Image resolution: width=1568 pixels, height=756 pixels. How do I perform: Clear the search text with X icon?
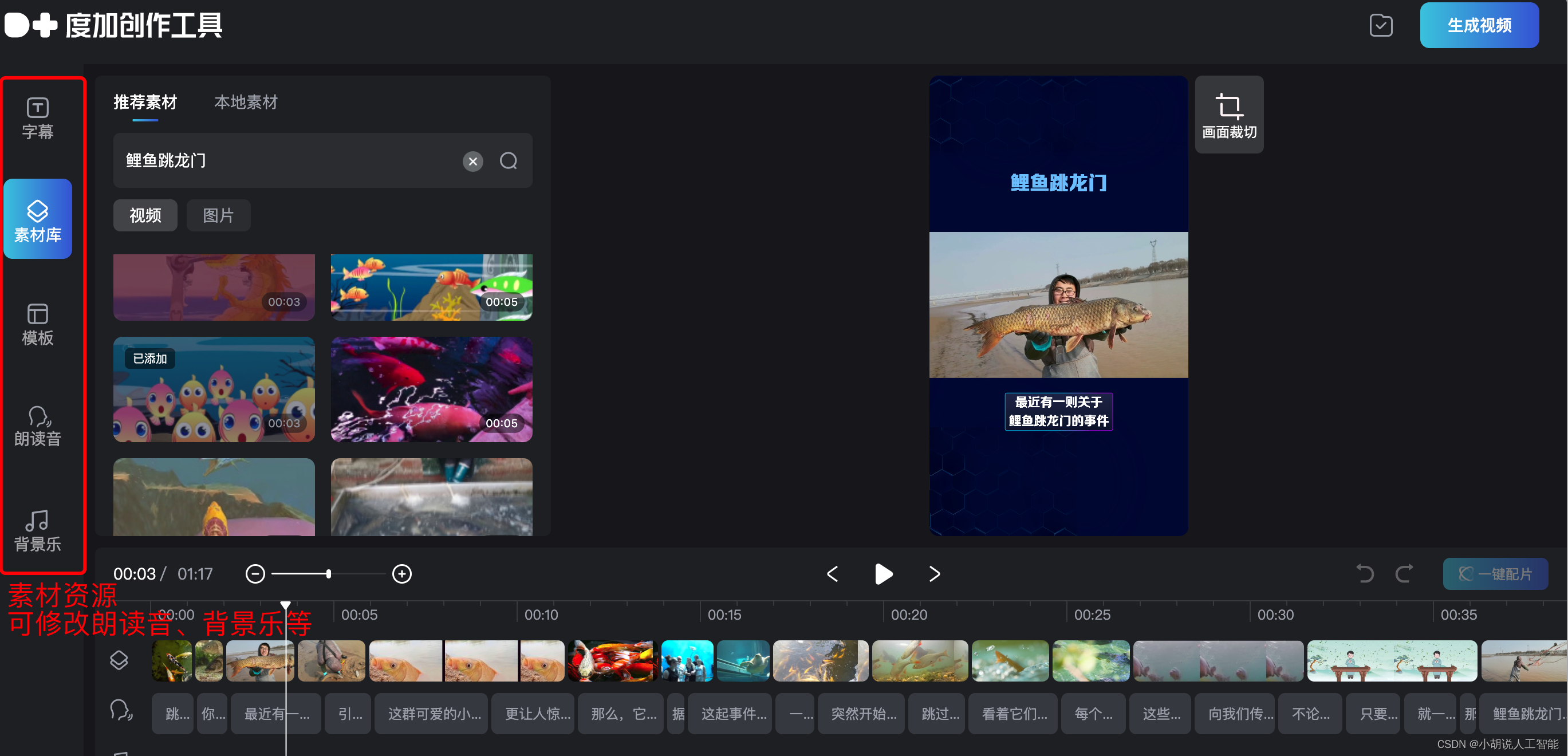tap(472, 162)
